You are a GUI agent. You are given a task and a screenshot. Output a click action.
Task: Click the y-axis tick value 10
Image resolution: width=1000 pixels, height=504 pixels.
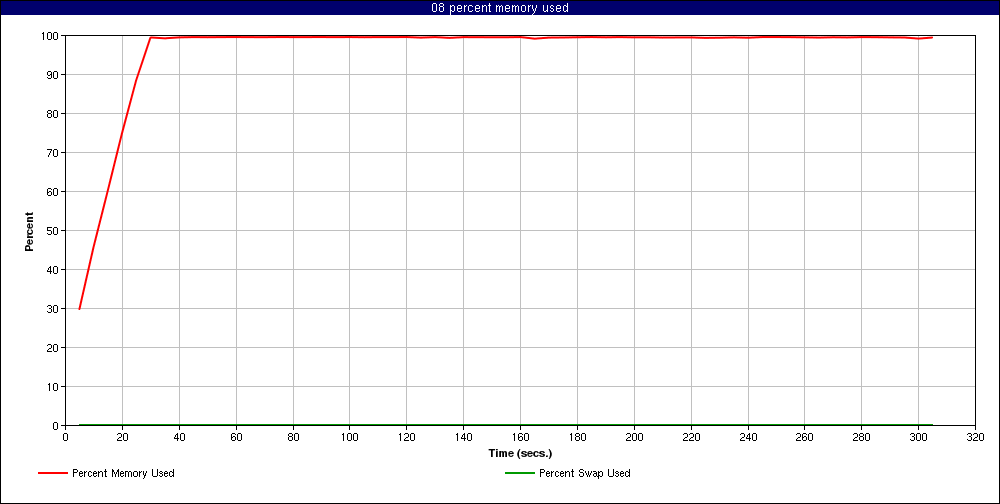54,387
